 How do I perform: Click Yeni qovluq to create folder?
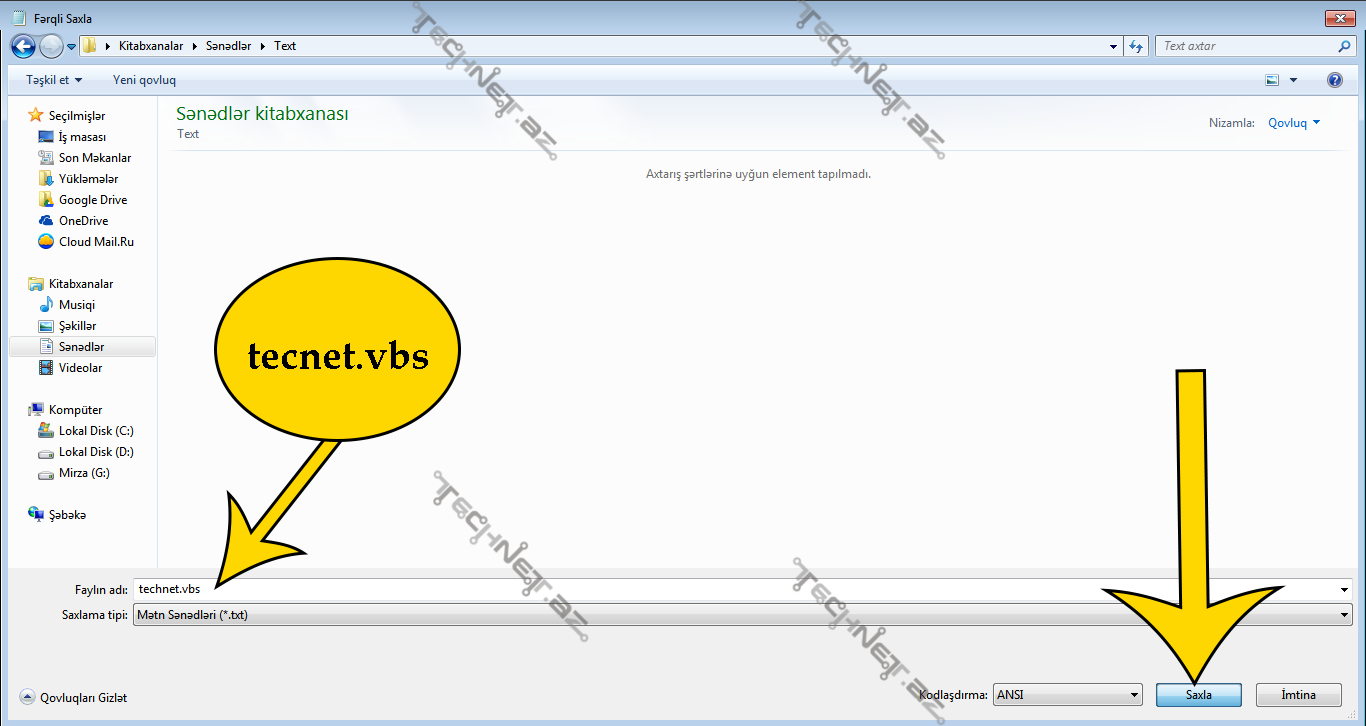(144, 80)
